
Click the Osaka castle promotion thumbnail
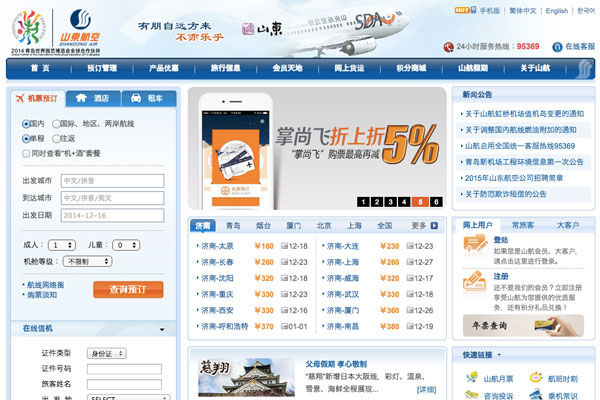246,377
